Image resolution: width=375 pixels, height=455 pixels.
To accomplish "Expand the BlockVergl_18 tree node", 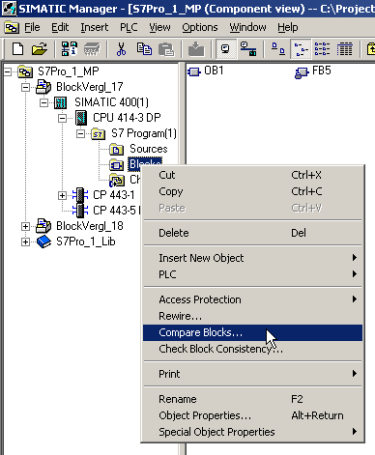I will [25, 226].
